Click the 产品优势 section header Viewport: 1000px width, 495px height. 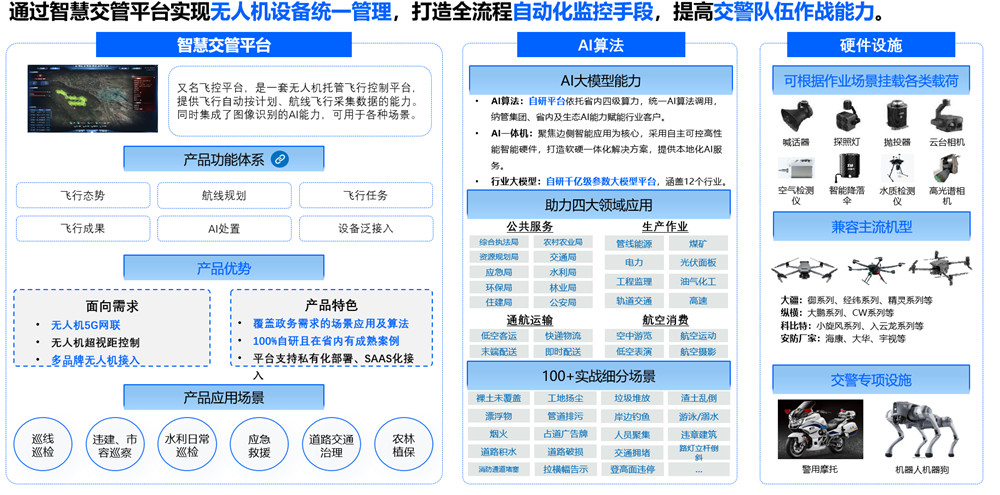[x=224, y=269]
